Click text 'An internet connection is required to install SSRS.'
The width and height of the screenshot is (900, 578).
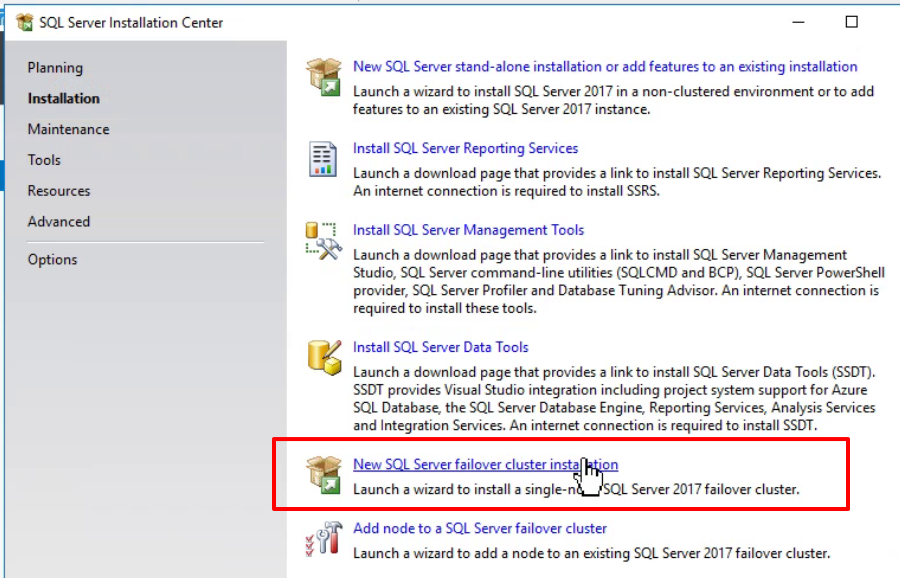(506, 191)
